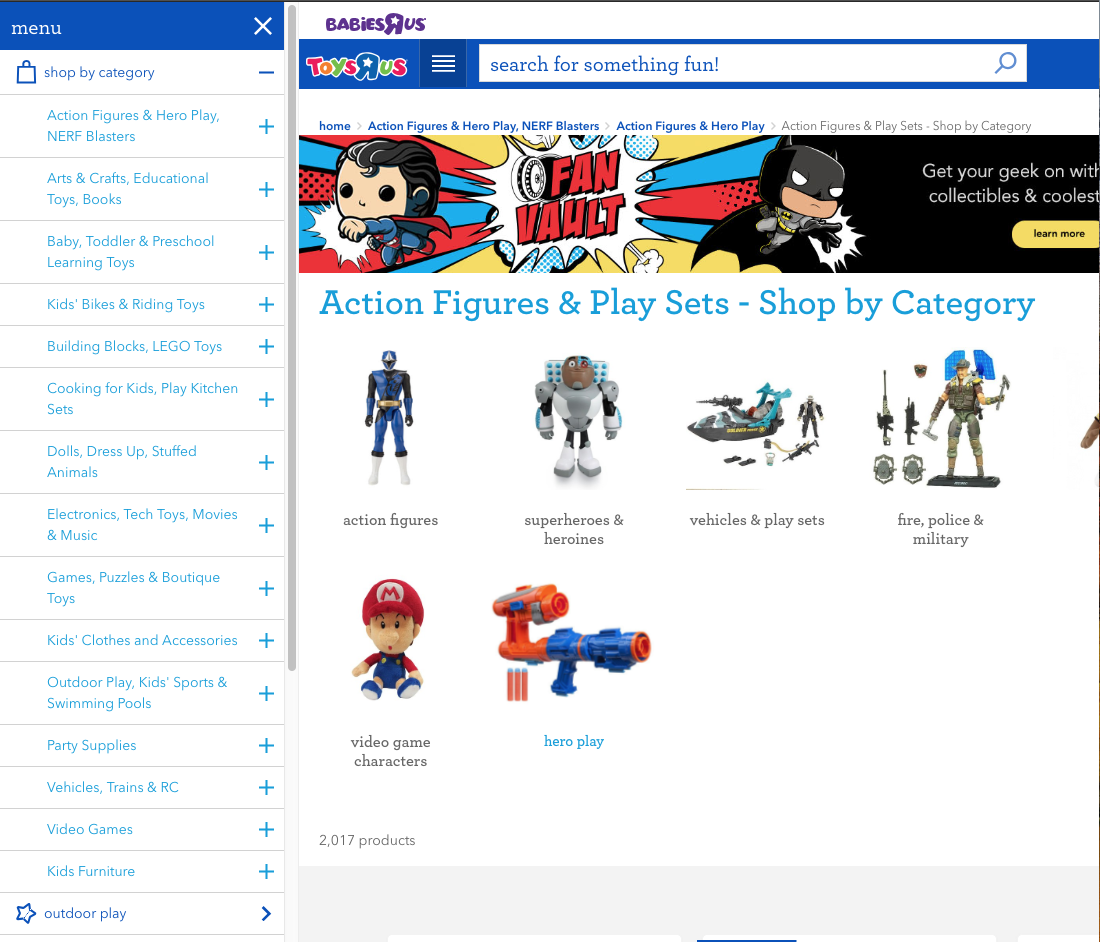The width and height of the screenshot is (1100, 942).
Task: Expand Cooking for Kids, Play Kitchen Sets
Action: click(266, 399)
